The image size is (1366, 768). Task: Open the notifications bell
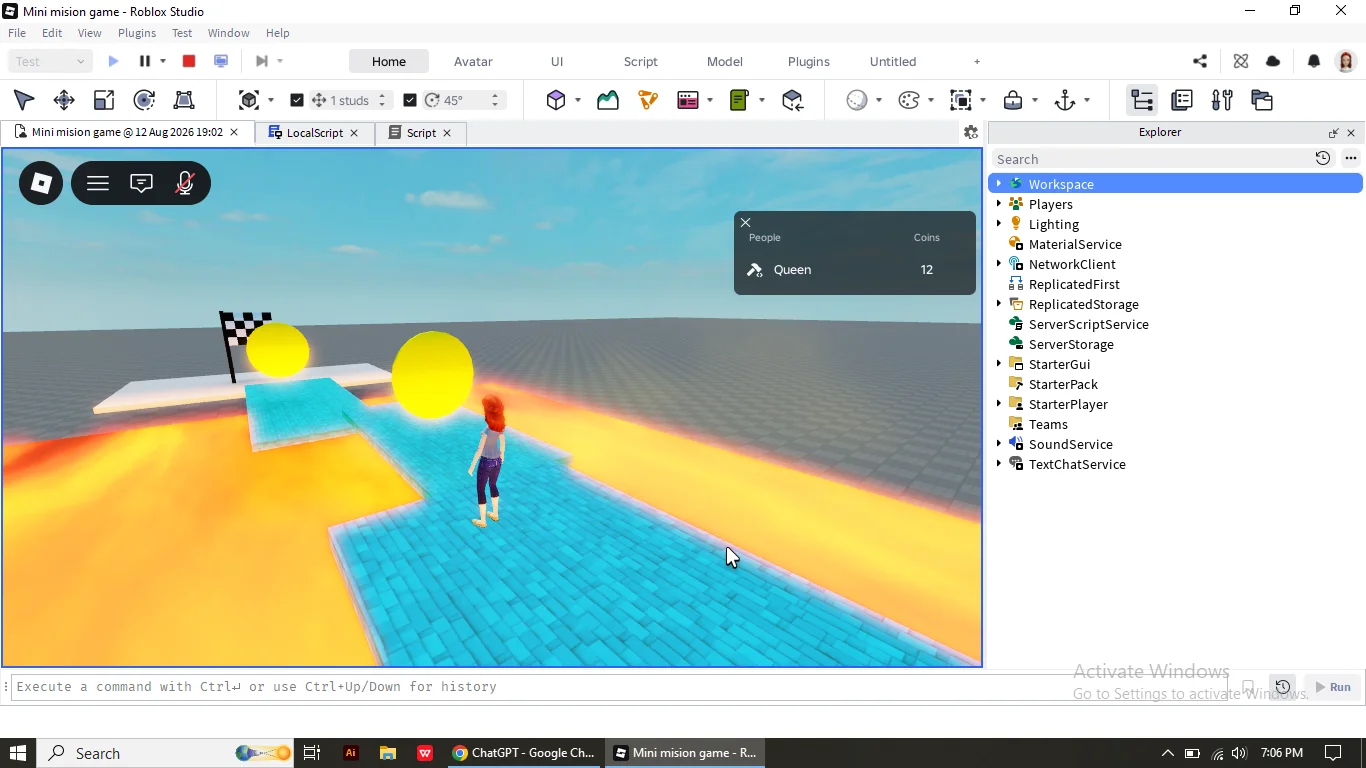pos(1314,61)
